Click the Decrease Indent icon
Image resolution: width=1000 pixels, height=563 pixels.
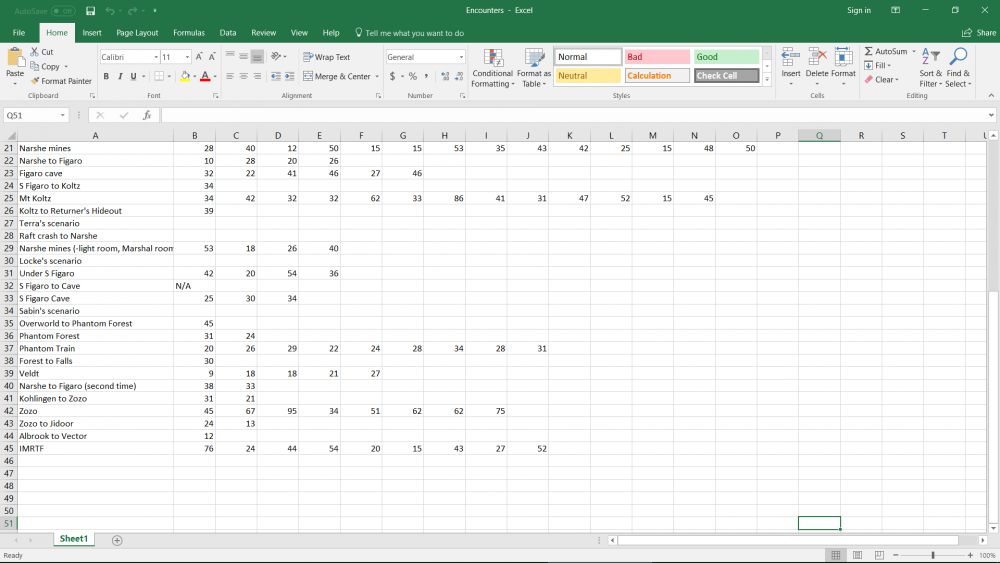276,76
